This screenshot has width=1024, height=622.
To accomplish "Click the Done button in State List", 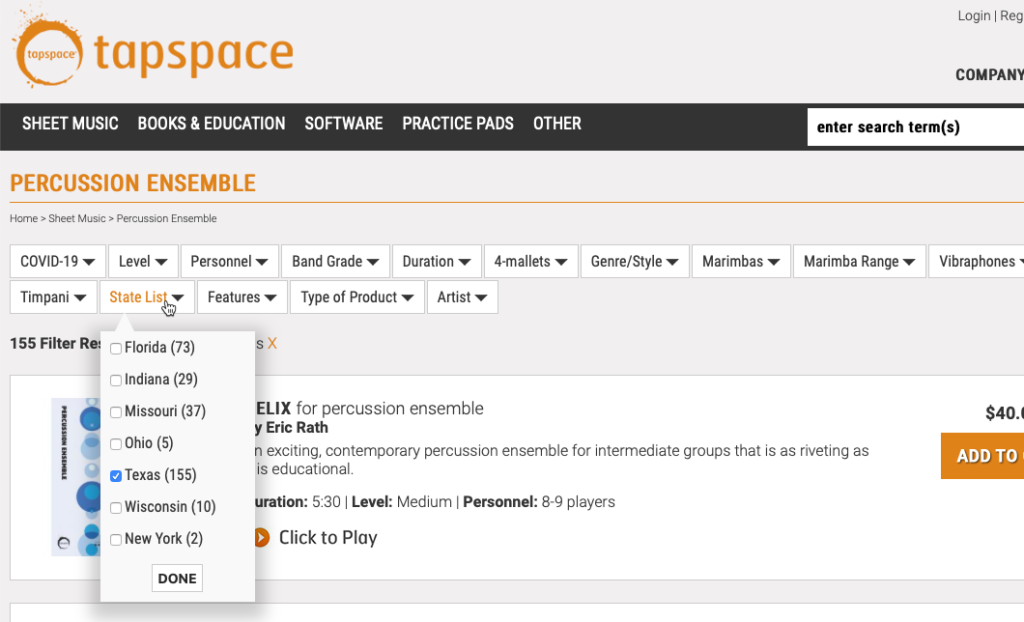I will [177, 578].
